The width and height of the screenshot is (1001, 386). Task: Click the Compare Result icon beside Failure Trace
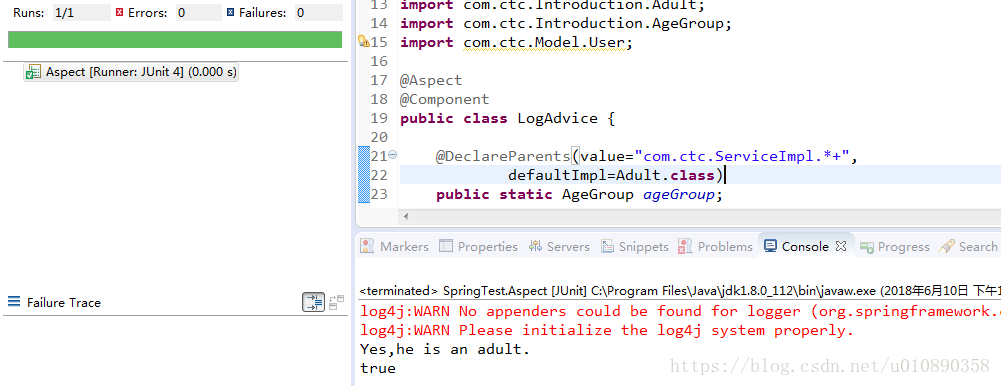(336, 302)
